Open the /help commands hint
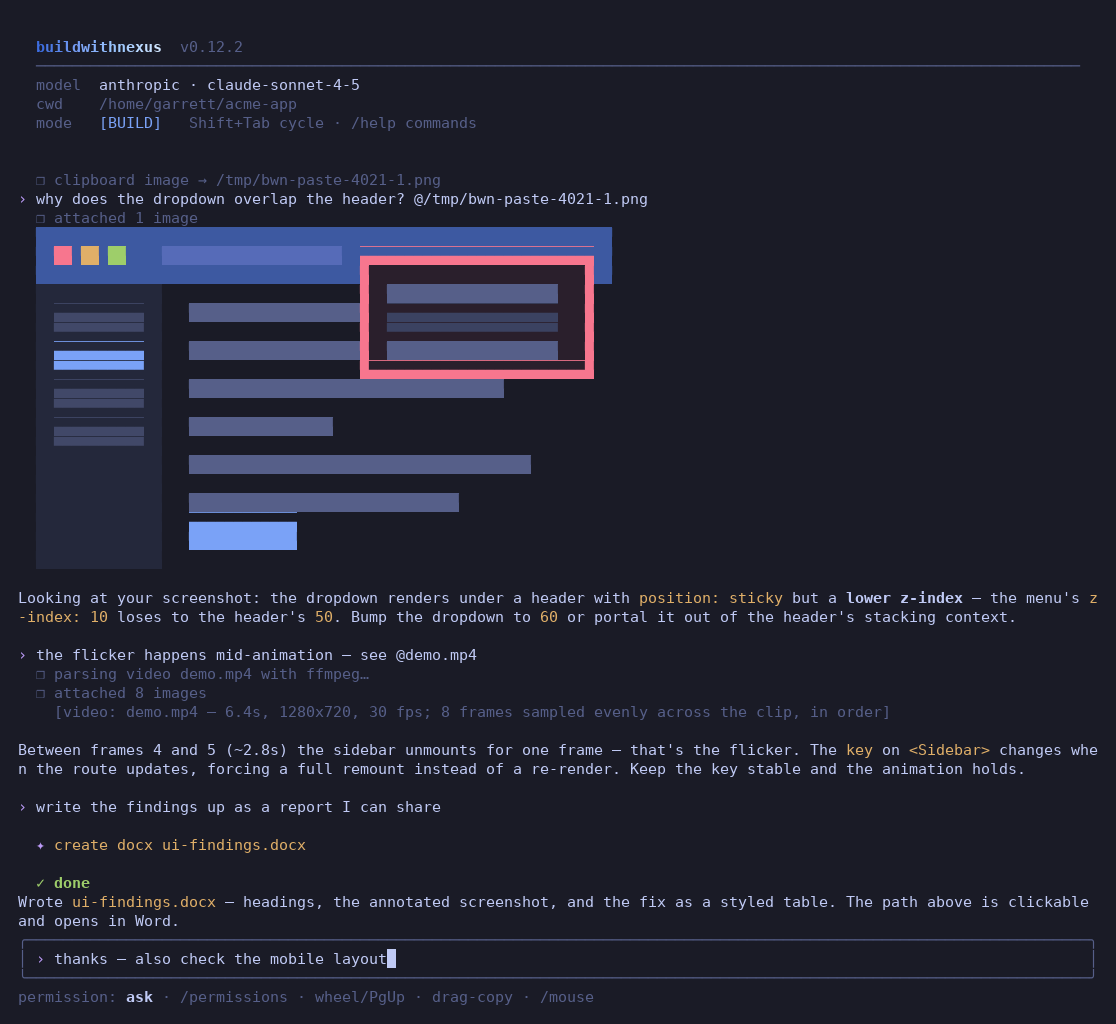The width and height of the screenshot is (1116, 1024). click(x=414, y=123)
